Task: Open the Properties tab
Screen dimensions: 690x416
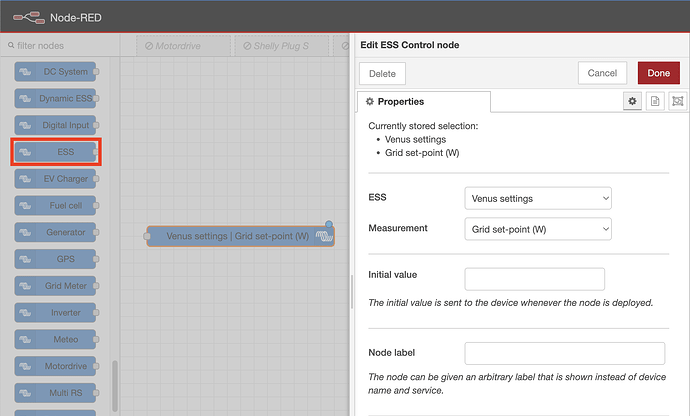Action: [x=424, y=102]
